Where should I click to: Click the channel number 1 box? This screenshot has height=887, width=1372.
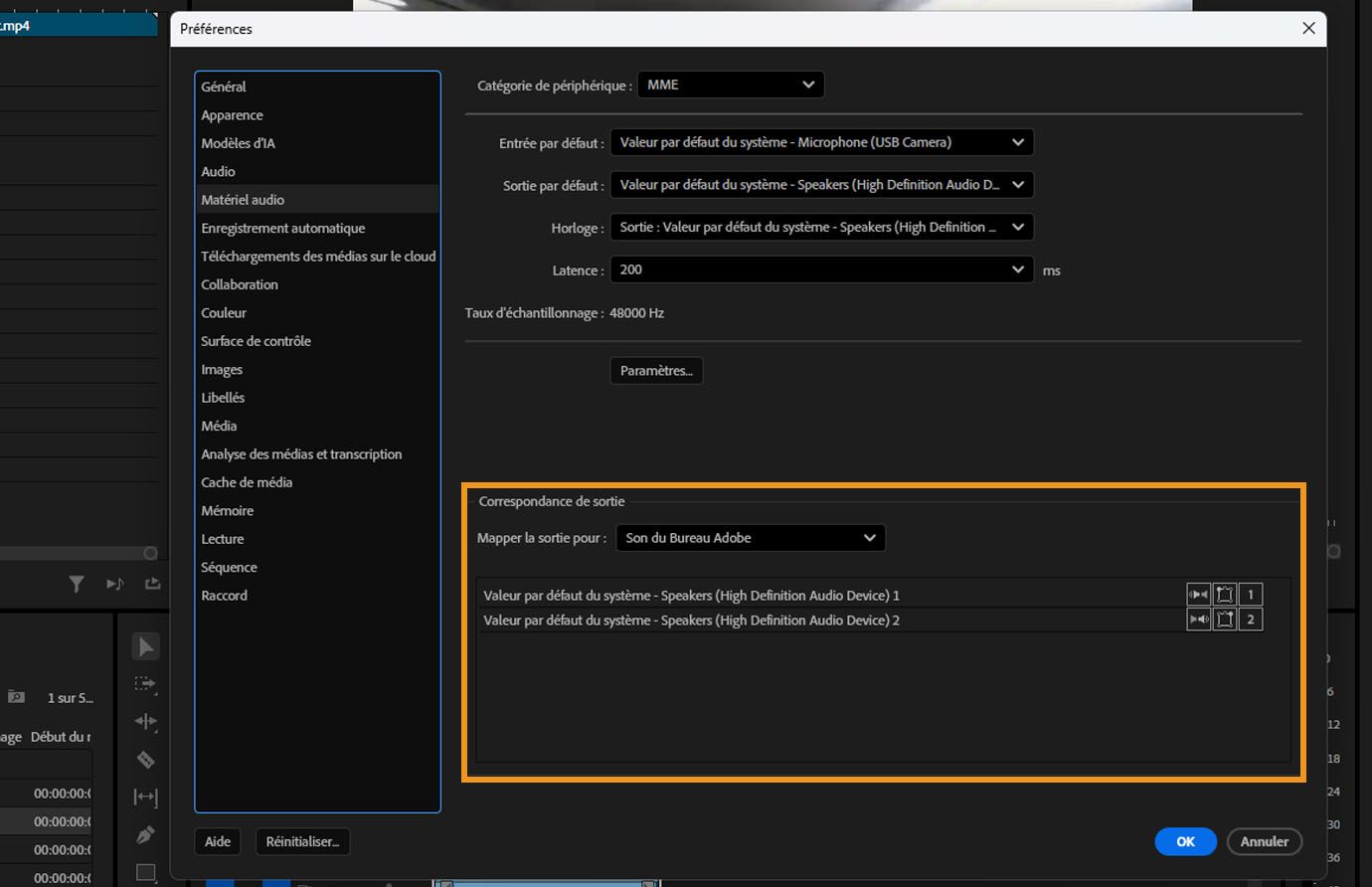tap(1250, 595)
